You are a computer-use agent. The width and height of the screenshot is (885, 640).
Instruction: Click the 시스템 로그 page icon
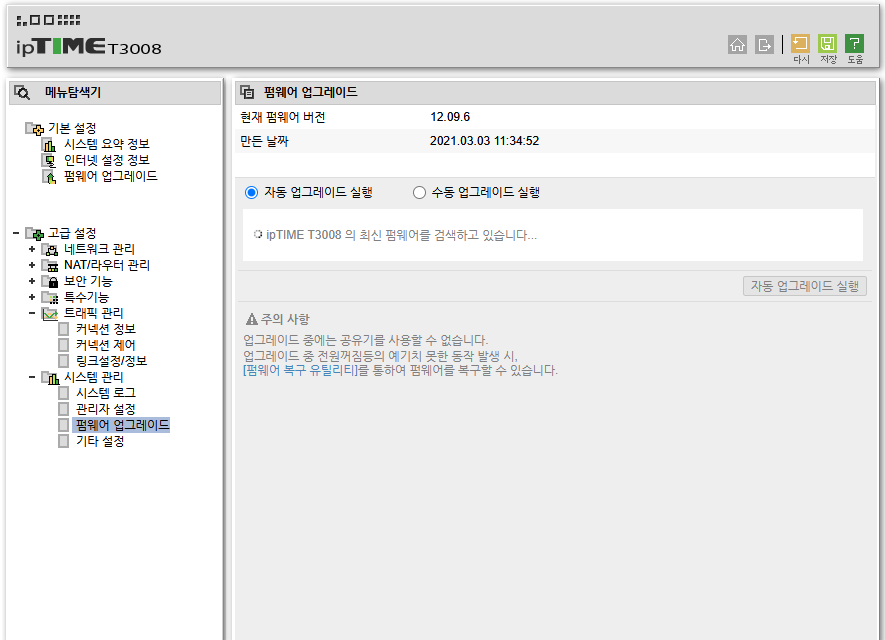tap(64, 393)
